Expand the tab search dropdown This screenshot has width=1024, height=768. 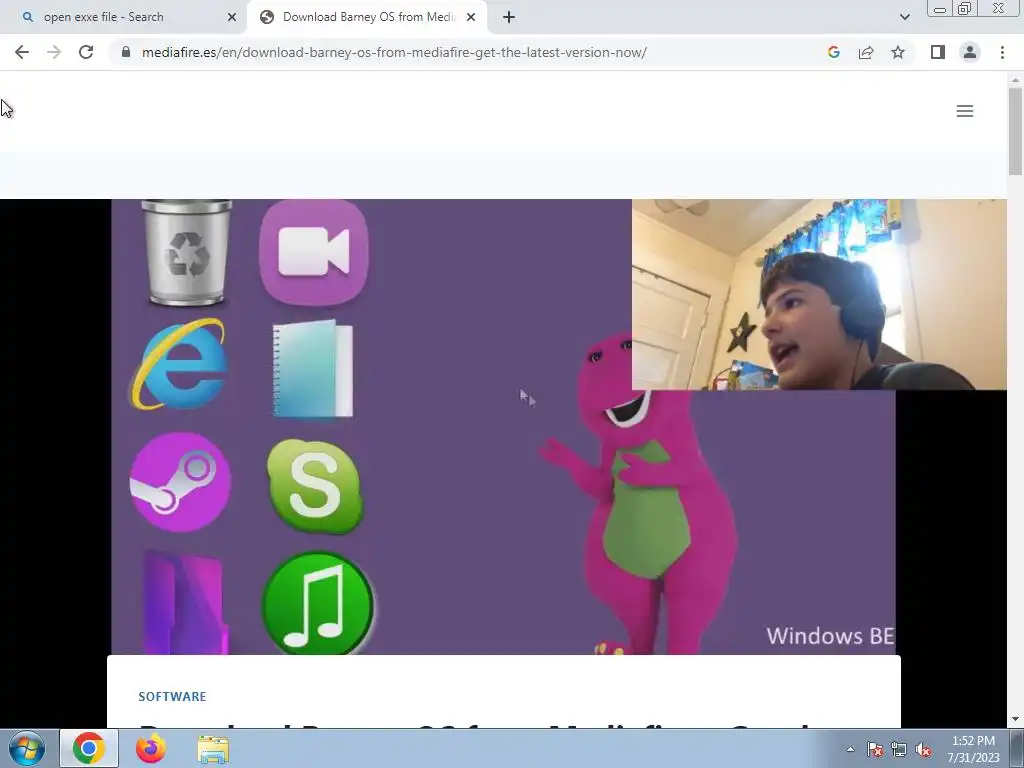(x=904, y=17)
